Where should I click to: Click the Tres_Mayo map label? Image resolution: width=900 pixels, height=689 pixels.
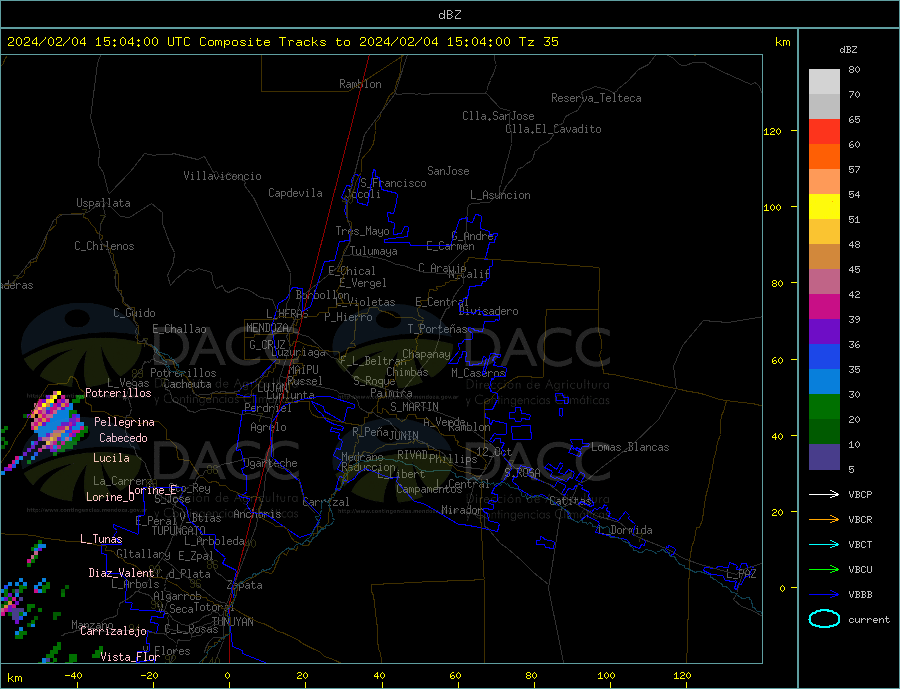tap(363, 231)
